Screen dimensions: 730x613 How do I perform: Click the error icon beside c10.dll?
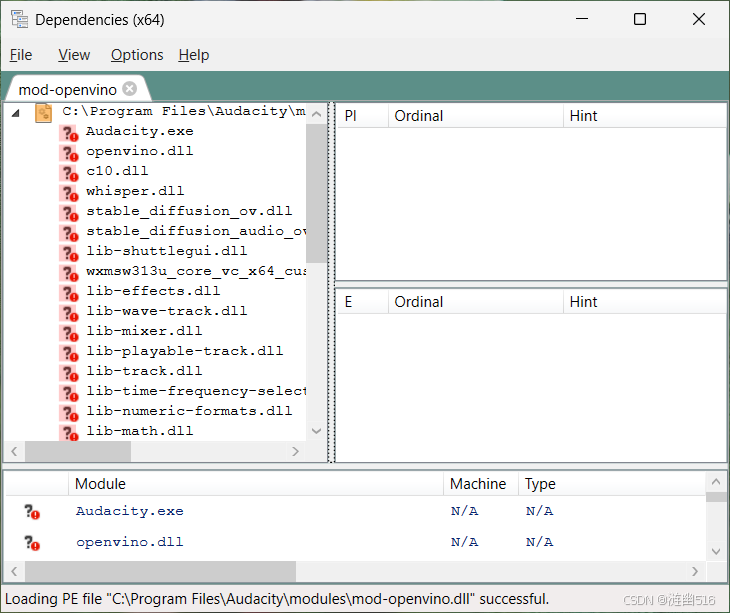click(x=69, y=173)
